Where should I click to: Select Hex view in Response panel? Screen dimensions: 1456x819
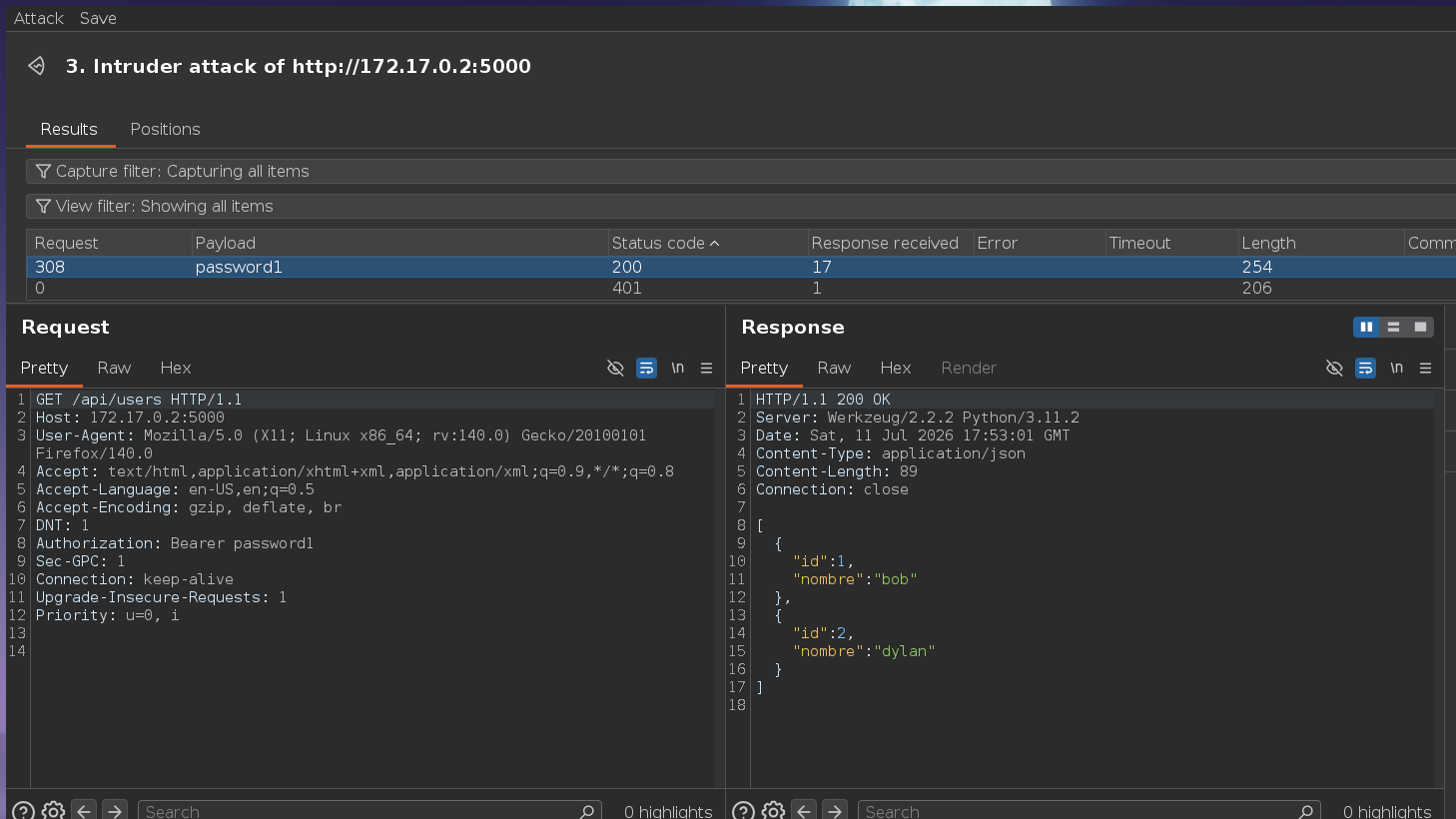click(896, 368)
